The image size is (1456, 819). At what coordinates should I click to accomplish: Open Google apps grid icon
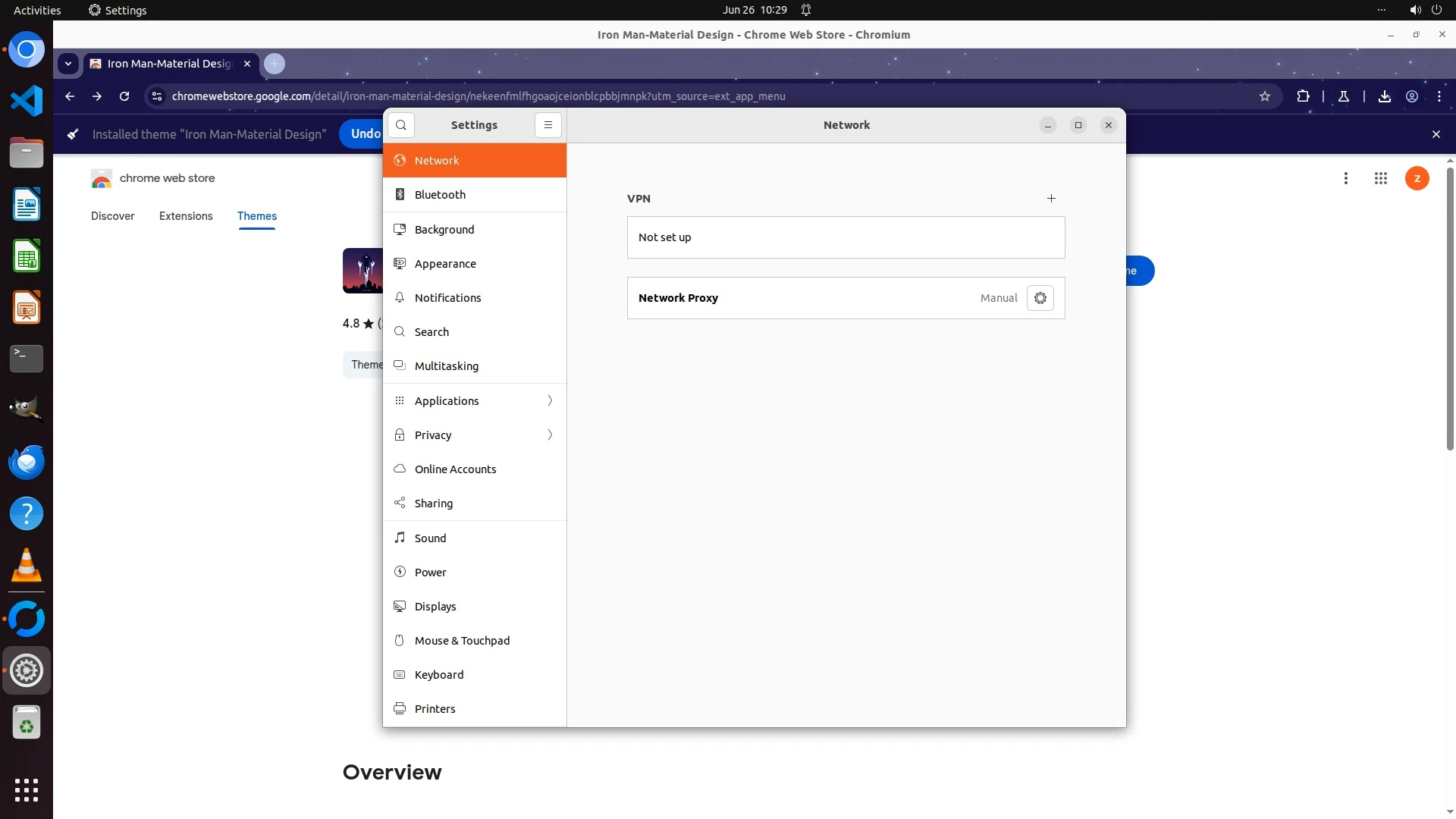pyautogui.click(x=1380, y=178)
